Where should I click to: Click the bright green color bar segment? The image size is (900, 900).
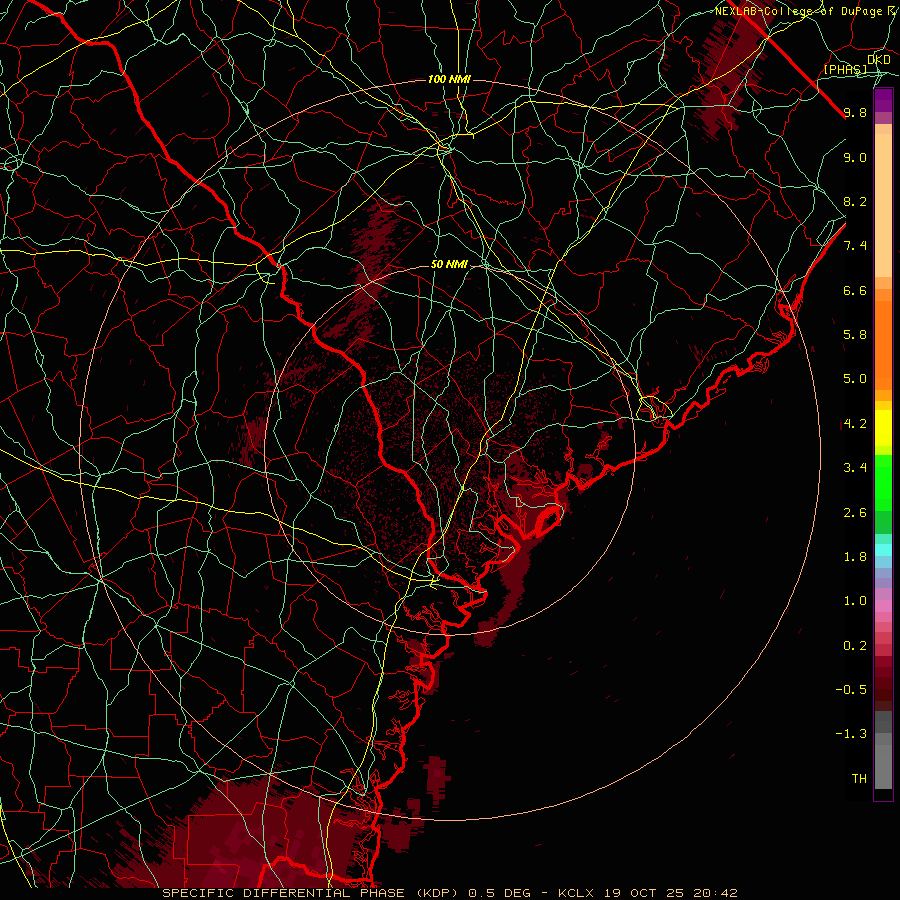(883, 482)
